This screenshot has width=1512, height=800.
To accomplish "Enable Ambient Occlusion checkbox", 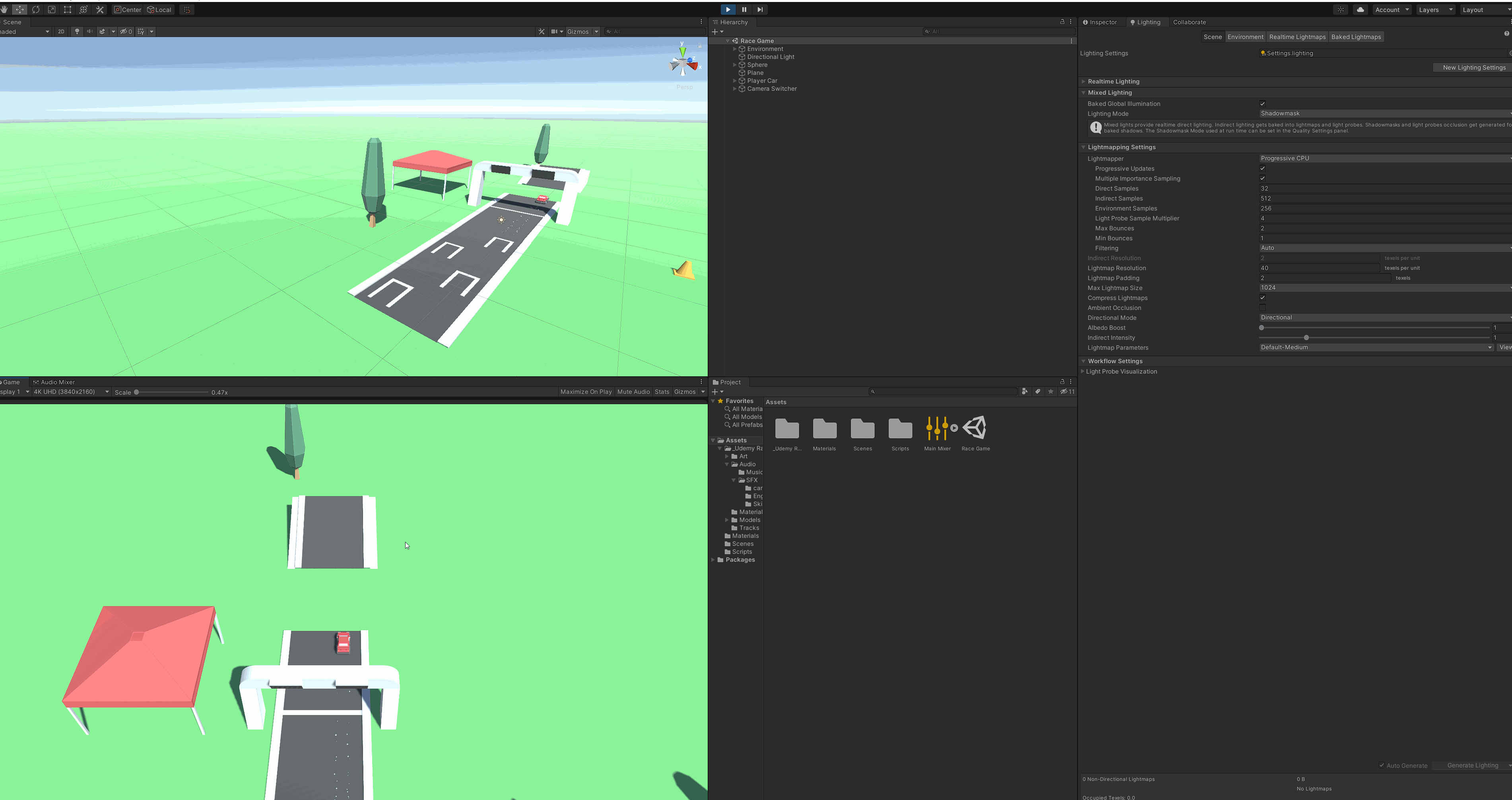I will (x=1263, y=308).
